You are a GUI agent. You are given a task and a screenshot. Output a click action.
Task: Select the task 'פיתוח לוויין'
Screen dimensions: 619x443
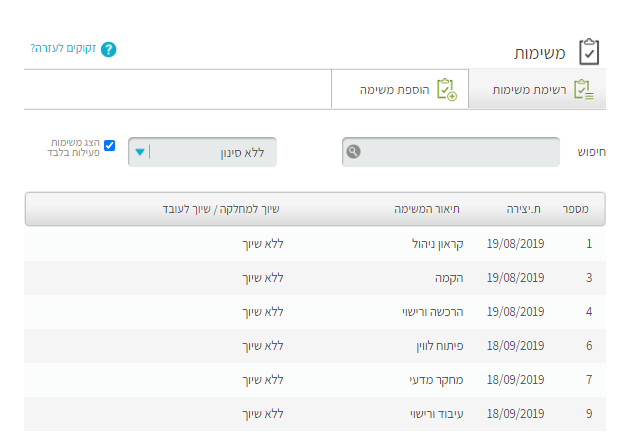[x=439, y=346]
